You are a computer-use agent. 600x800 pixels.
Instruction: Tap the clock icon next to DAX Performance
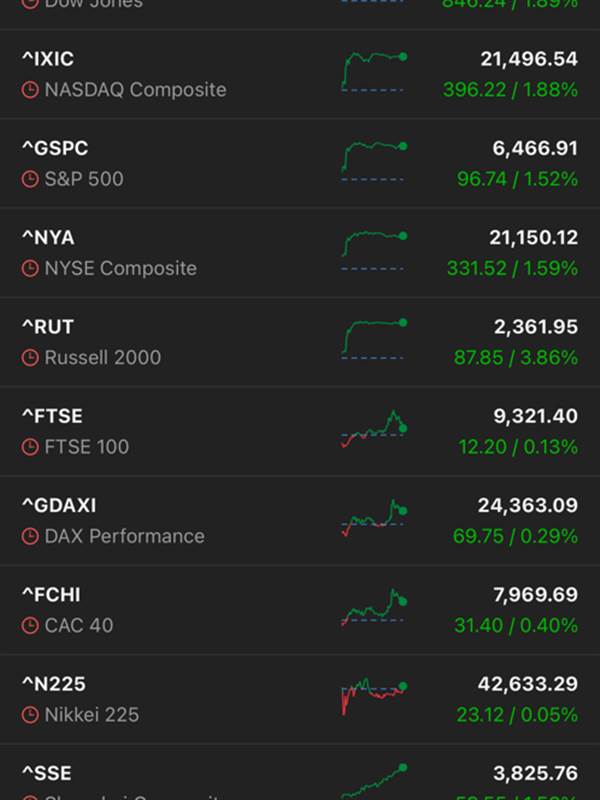coord(30,536)
